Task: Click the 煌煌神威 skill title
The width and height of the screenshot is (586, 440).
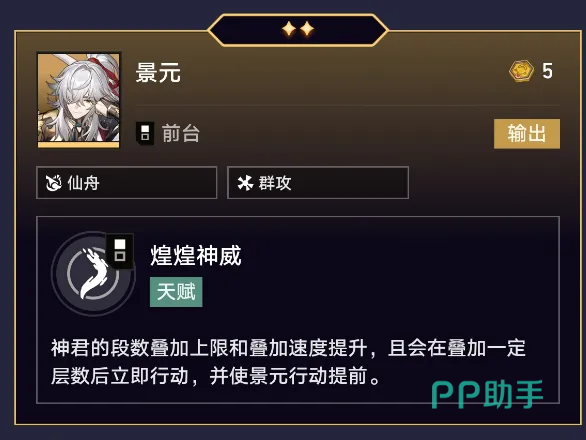Action: pos(196,256)
